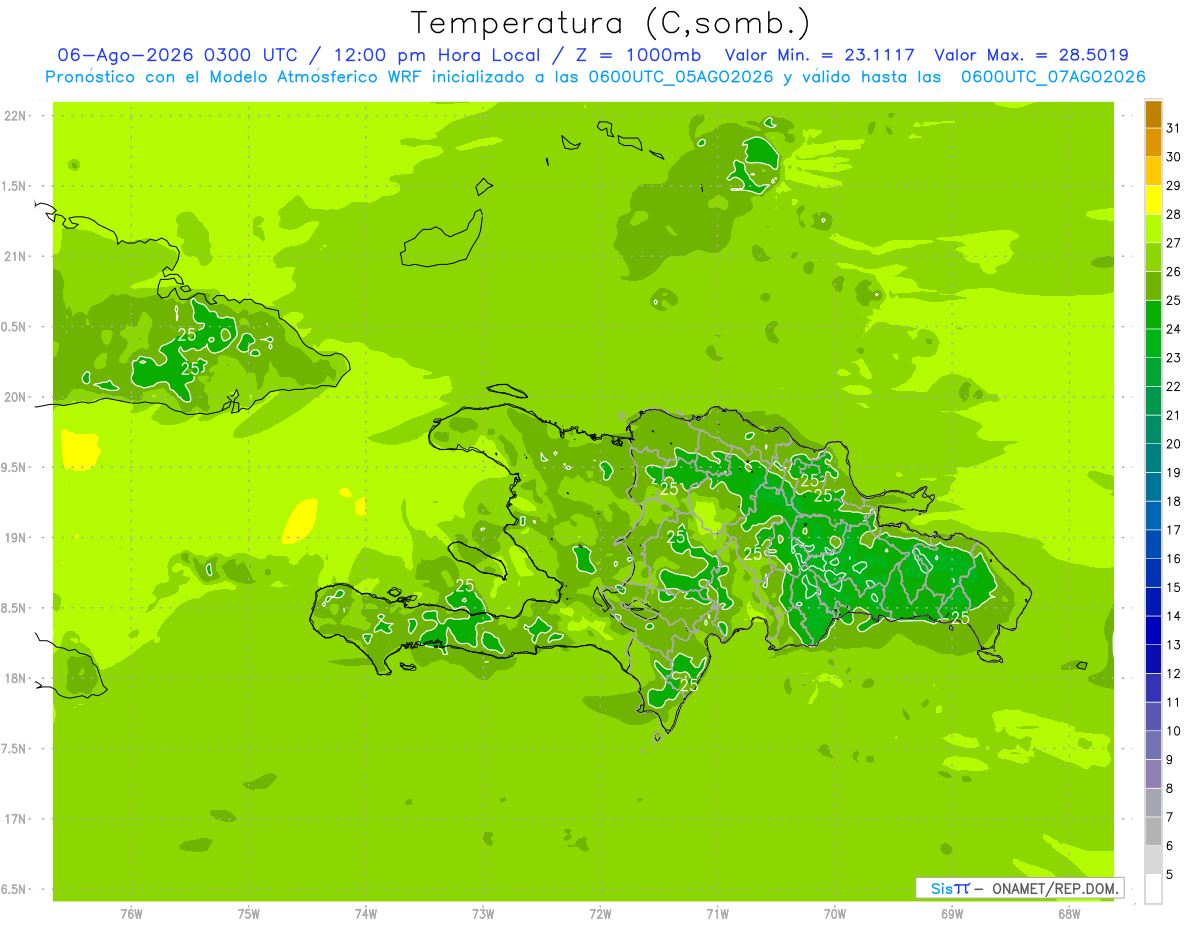This screenshot has height=927, width=1200.
Task: Click the legend swatch between 27 and 28
Action: pyautogui.click(x=1153, y=229)
